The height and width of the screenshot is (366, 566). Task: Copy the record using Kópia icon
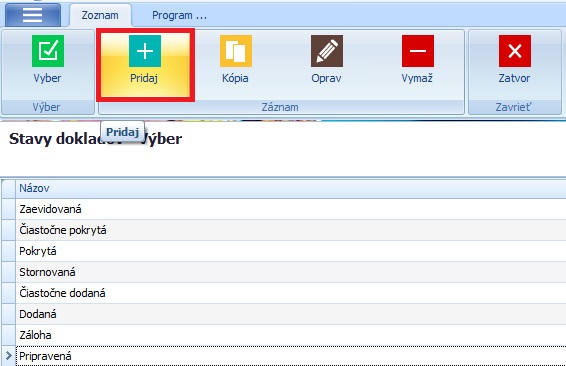point(236,51)
